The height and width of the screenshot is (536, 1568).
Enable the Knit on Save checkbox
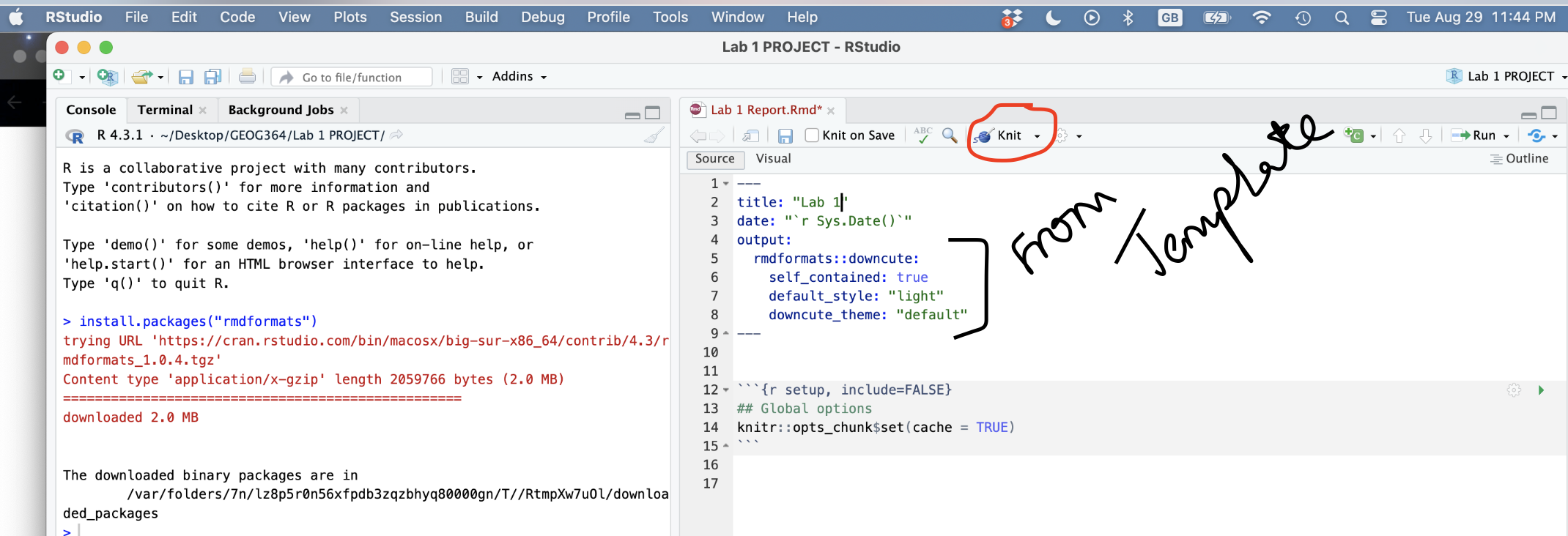coord(812,135)
